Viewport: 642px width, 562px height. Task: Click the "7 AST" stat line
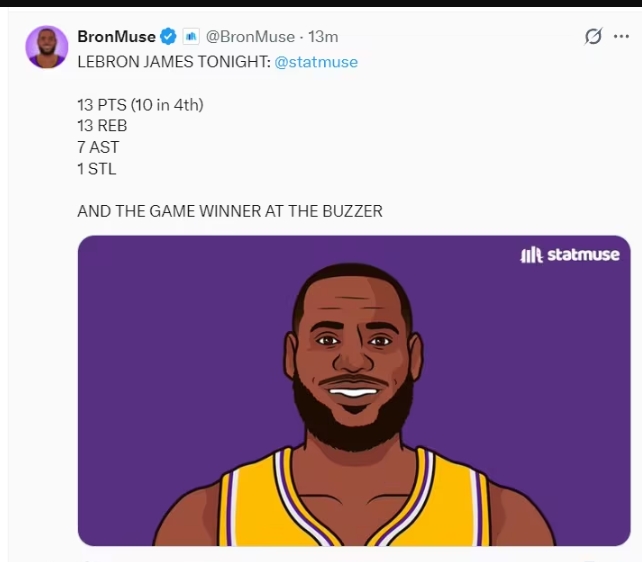click(x=98, y=147)
